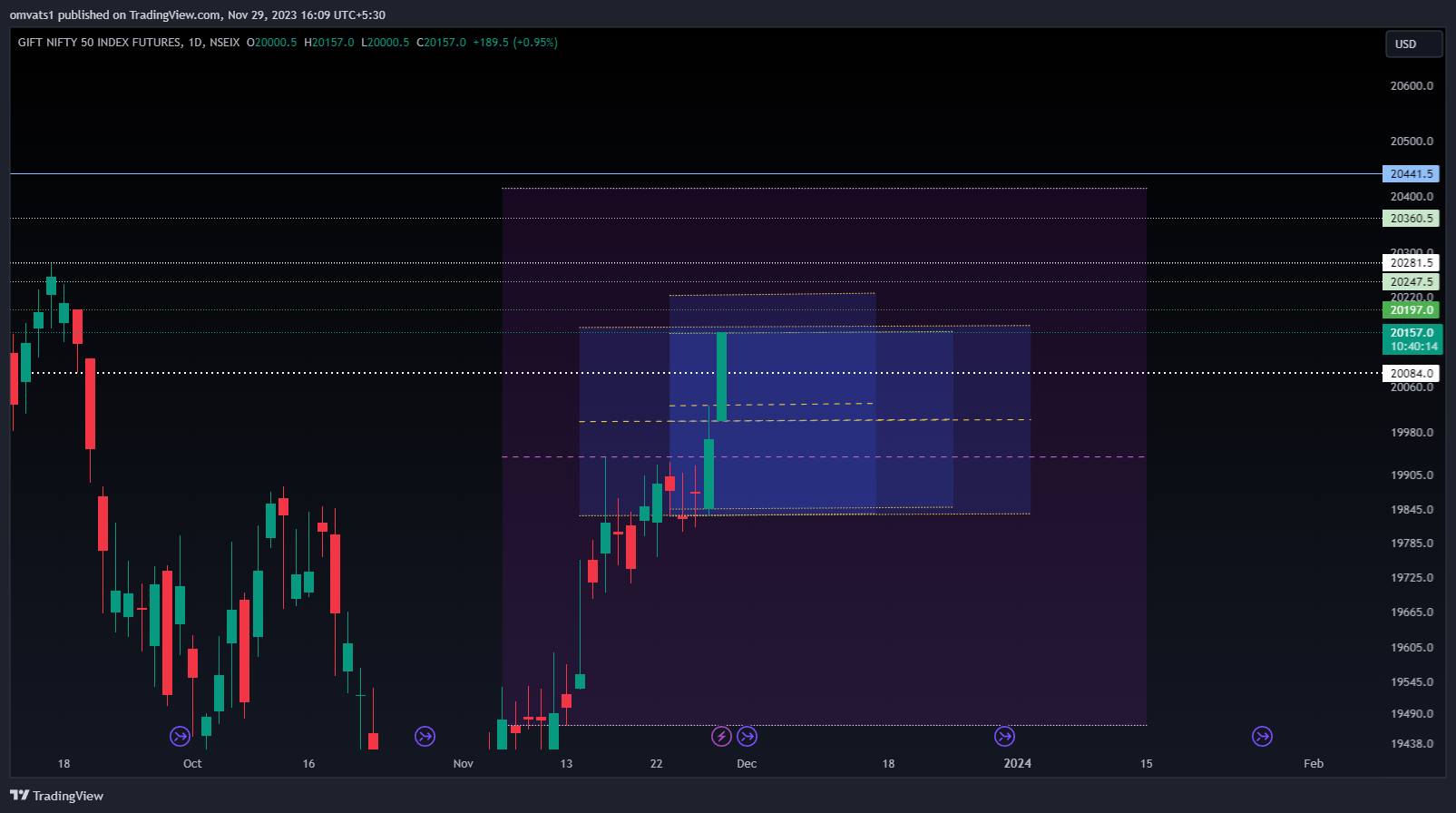Click the omvats1 published header text
The width and height of the screenshot is (1456, 813).
pos(198,15)
